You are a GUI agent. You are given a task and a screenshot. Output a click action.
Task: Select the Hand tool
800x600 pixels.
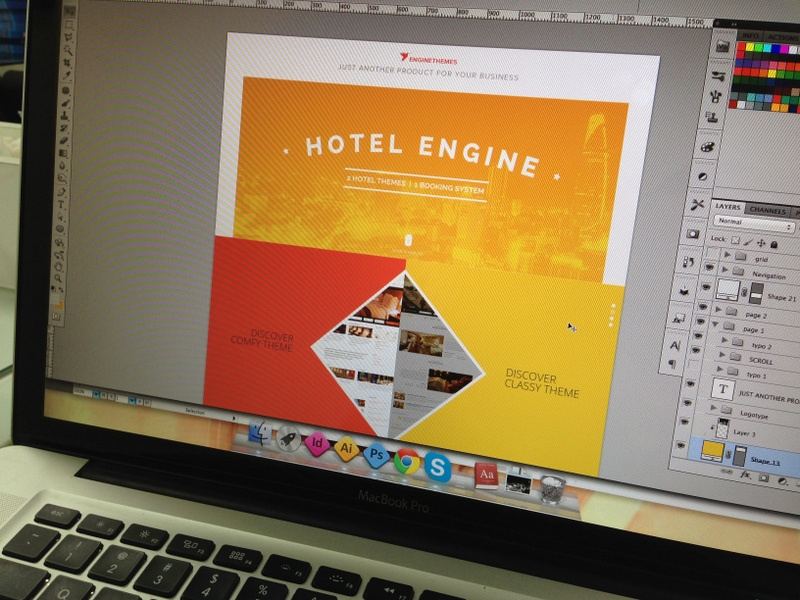pos(58,266)
